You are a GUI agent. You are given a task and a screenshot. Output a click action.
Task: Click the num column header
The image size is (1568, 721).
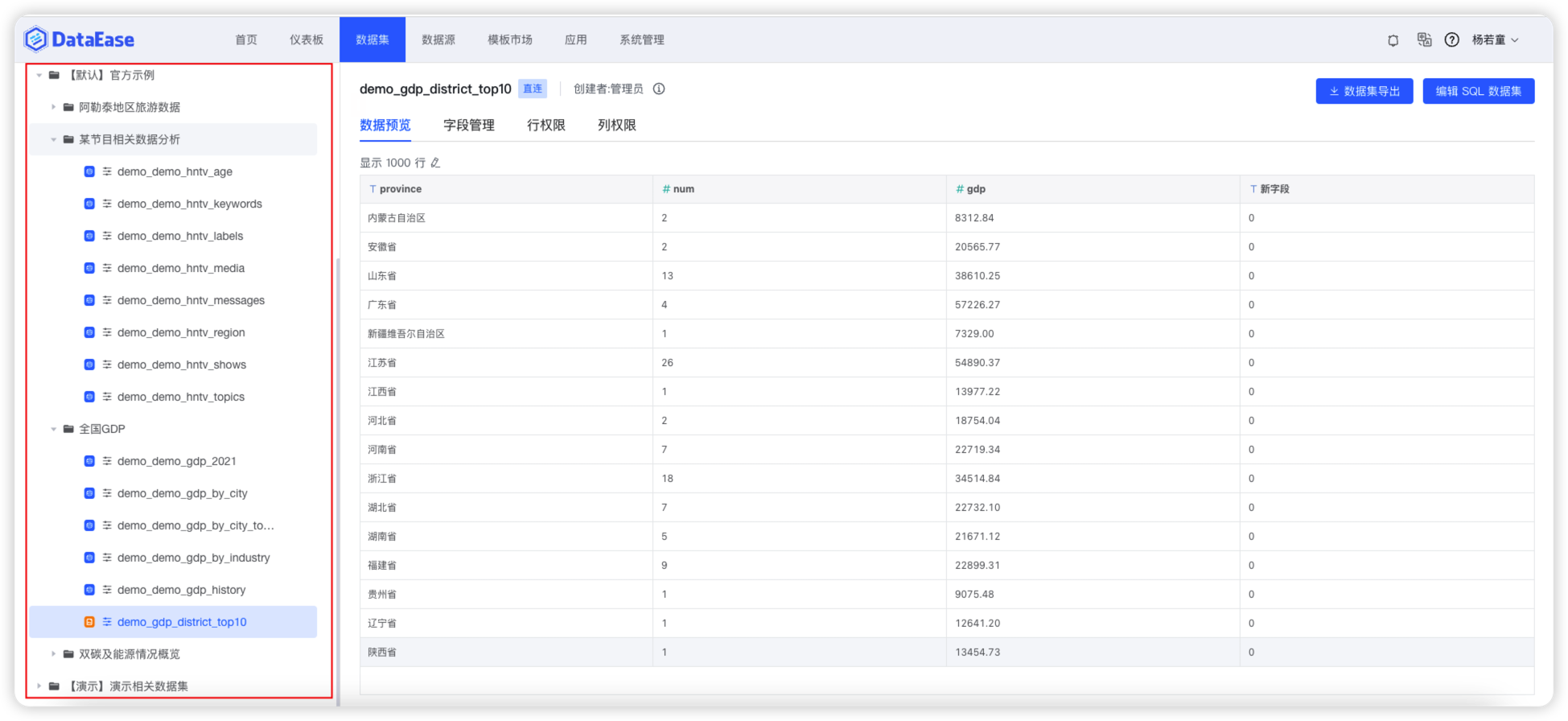tap(800, 189)
